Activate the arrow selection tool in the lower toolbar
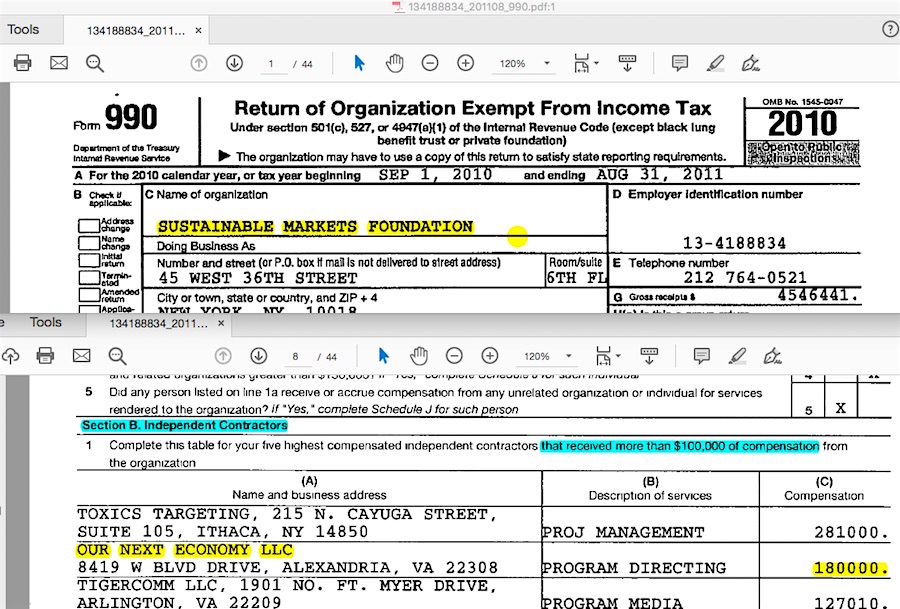Image resolution: width=900 pixels, height=609 pixels. tap(383, 356)
